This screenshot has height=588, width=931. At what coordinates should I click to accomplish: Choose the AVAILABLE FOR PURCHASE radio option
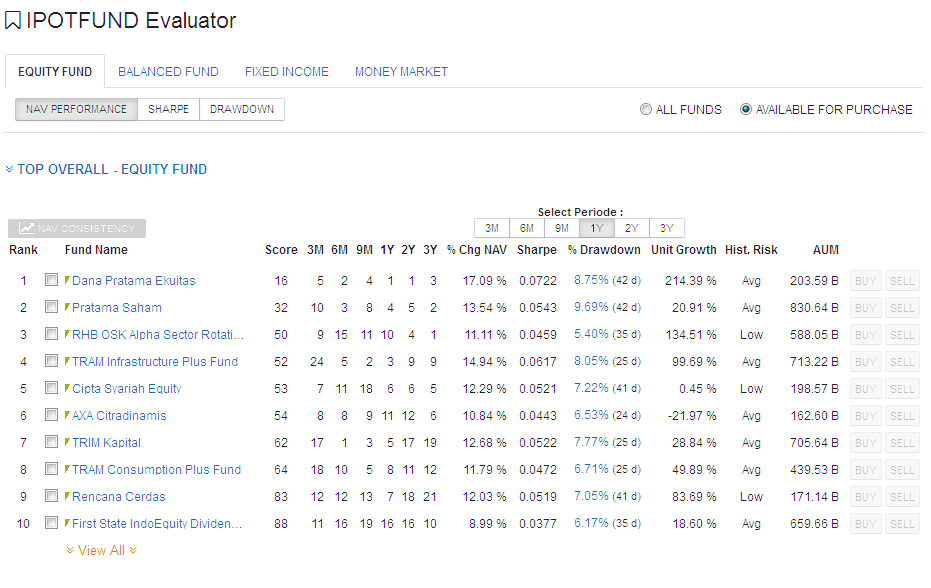(746, 110)
